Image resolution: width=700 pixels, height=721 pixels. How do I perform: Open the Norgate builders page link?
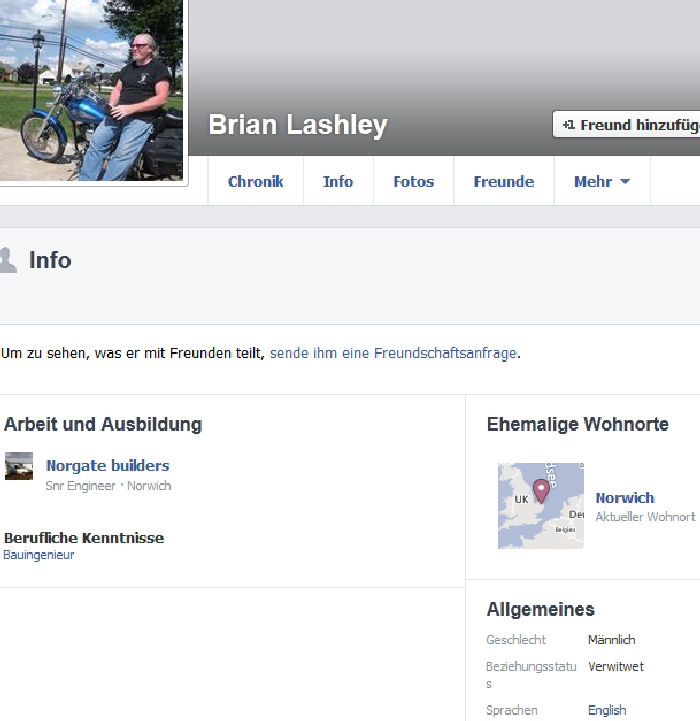[x=108, y=465]
